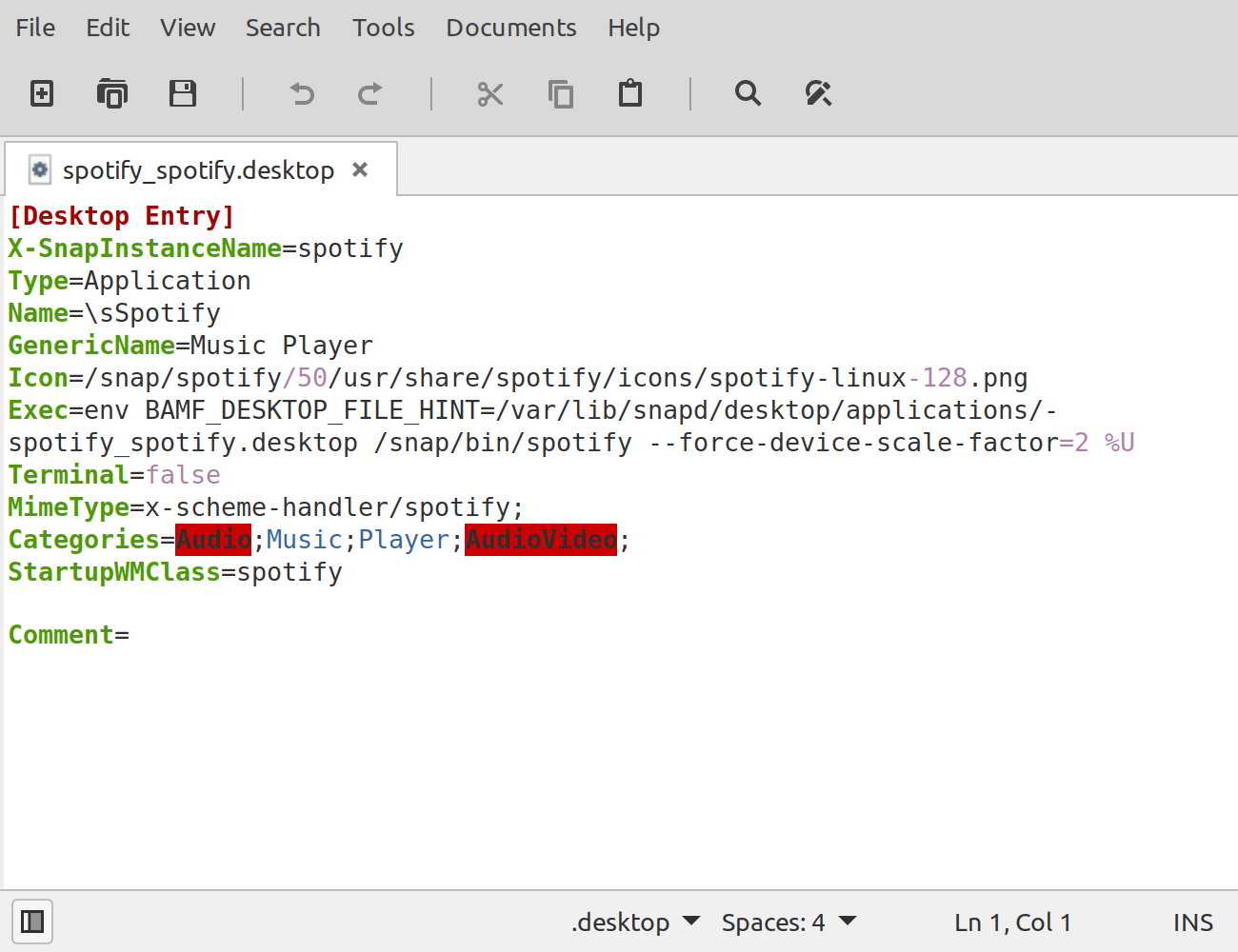Image resolution: width=1238 pixels, height=952 pixels.
Task: Open the Edit menu
Action: pos(108,28)
